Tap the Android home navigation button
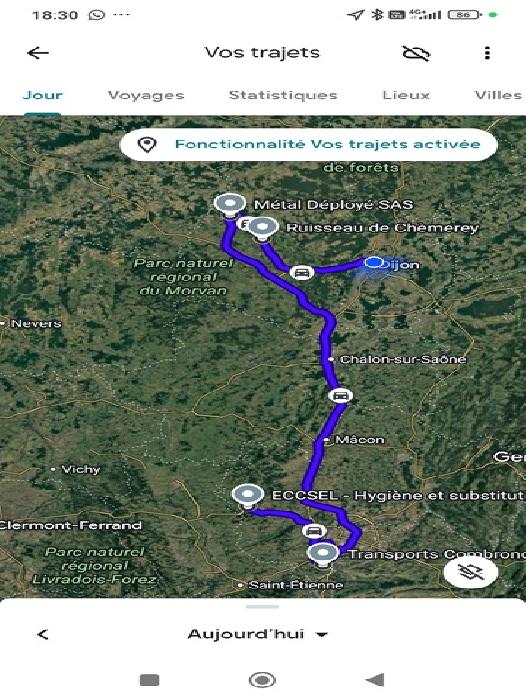This screenshot has height=700, width=526. coord(262,680)
